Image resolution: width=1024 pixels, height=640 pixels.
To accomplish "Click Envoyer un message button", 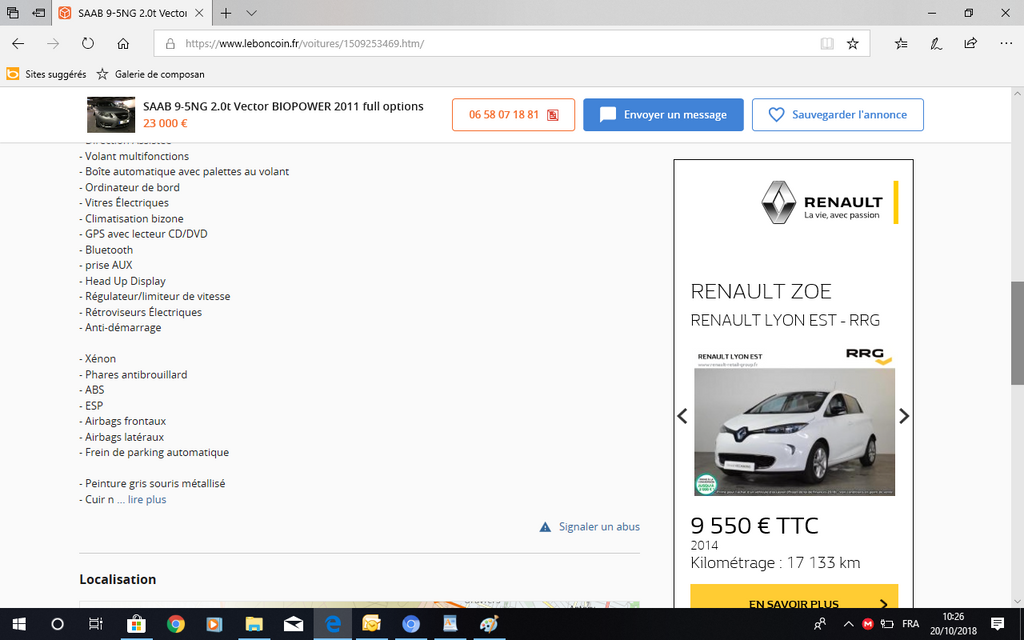I will (x=663, y=115).
